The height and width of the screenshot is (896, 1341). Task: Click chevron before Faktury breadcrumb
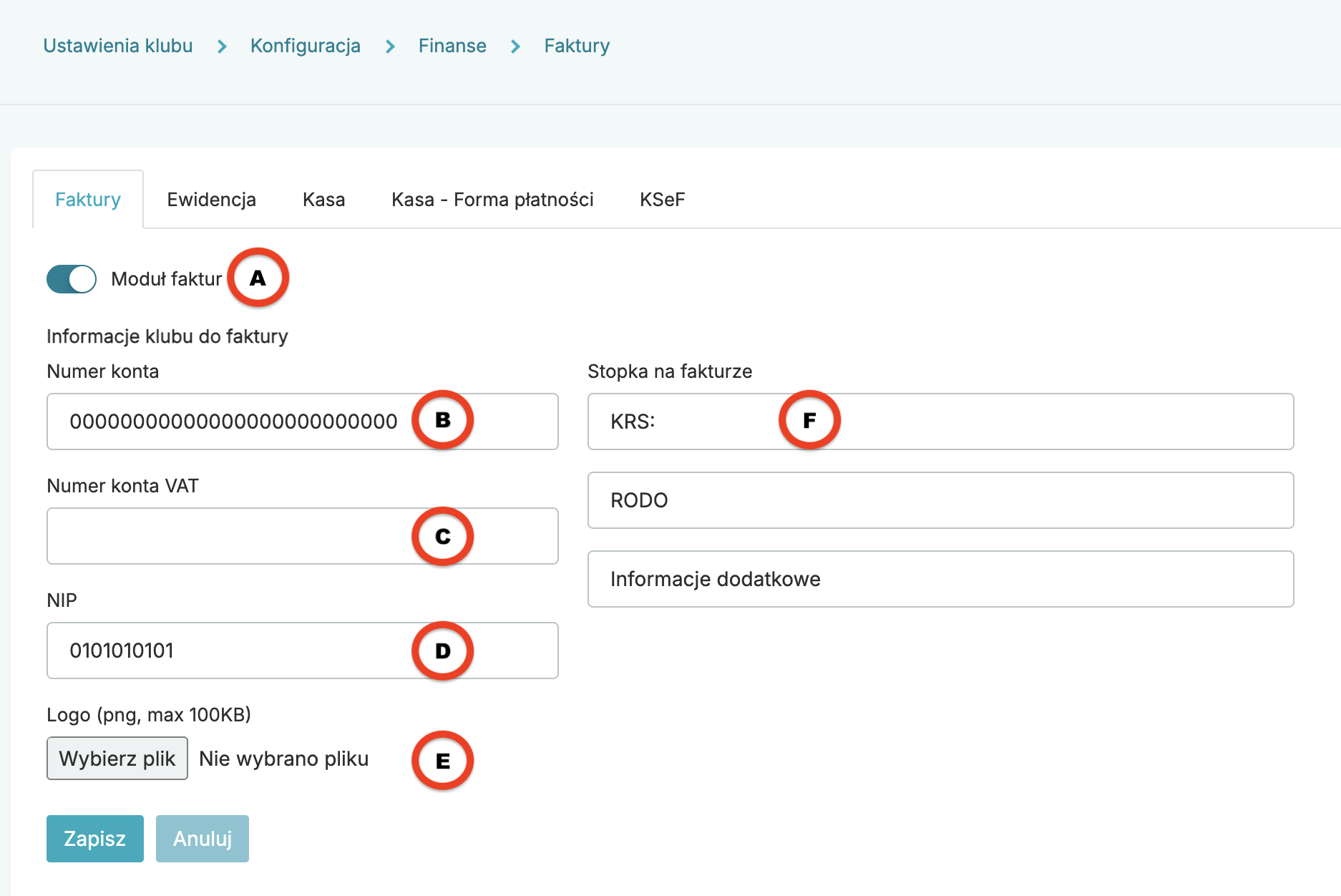(515, 47)
